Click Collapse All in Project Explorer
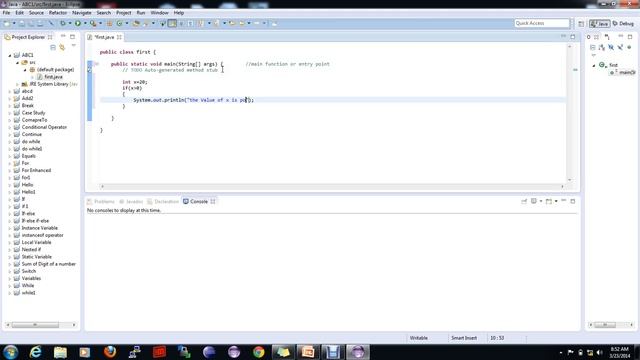The height and width of the screenshot is (360, 640). point(53,47)
